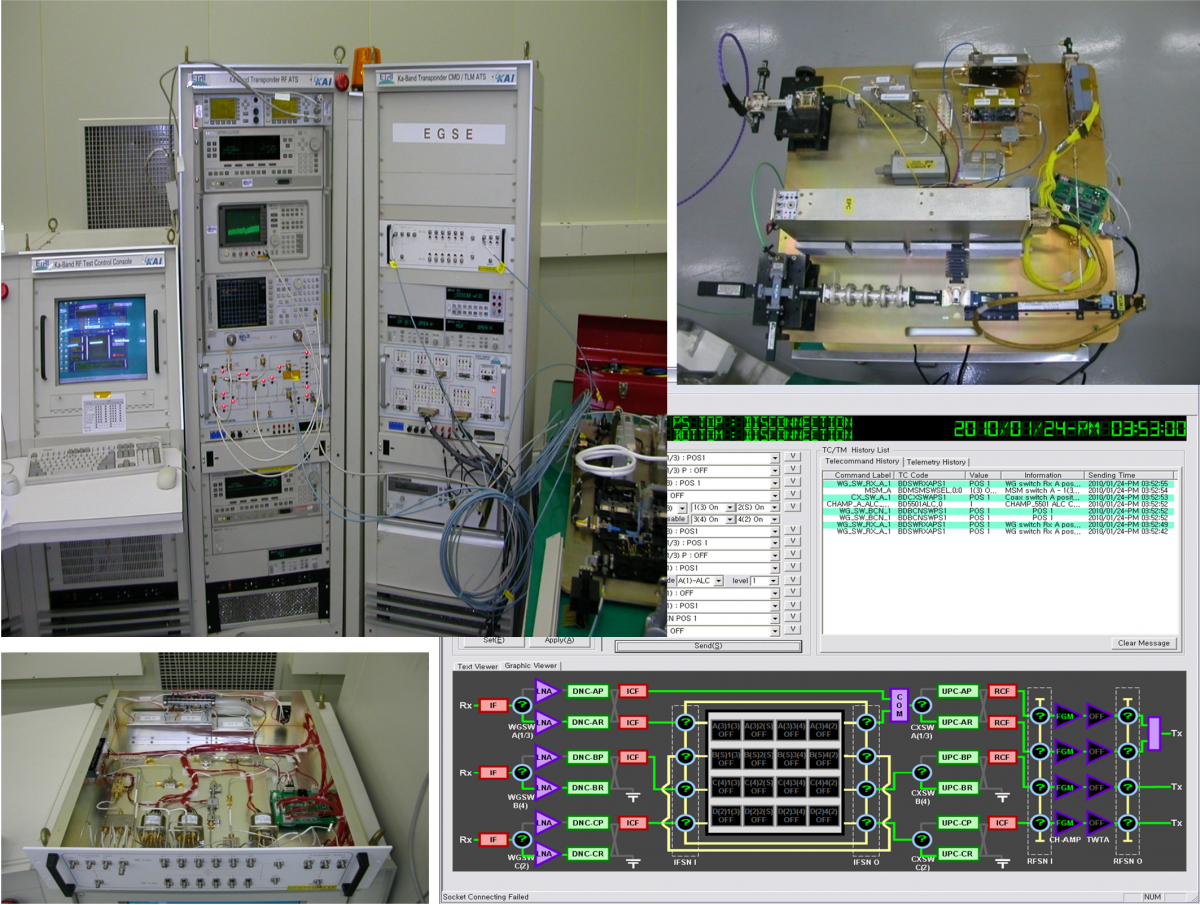Click the top FGM amplifier triangle

[1068, 715]
